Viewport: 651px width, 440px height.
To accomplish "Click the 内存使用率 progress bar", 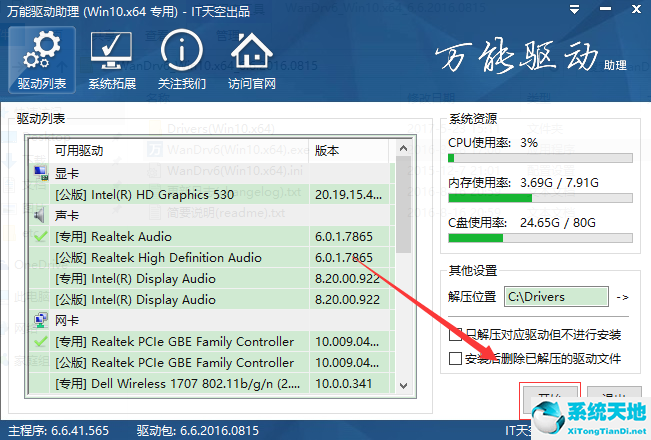I will click(540, 198).
